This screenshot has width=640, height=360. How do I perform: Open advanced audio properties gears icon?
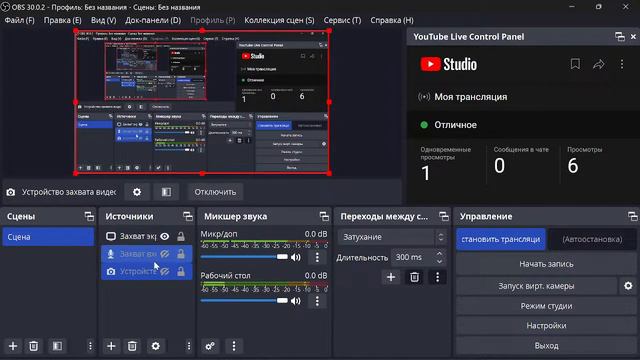[210, 346]
